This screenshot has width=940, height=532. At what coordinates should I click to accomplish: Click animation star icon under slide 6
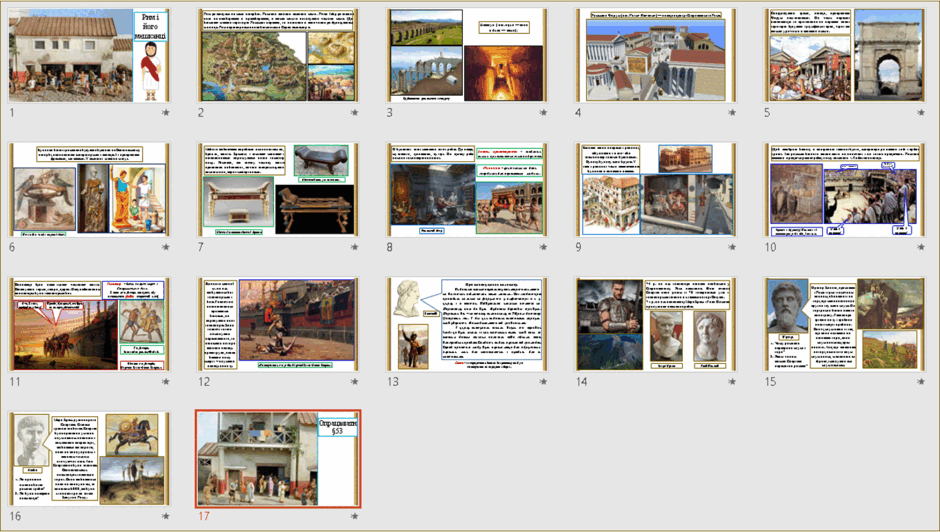click(165, 247)
